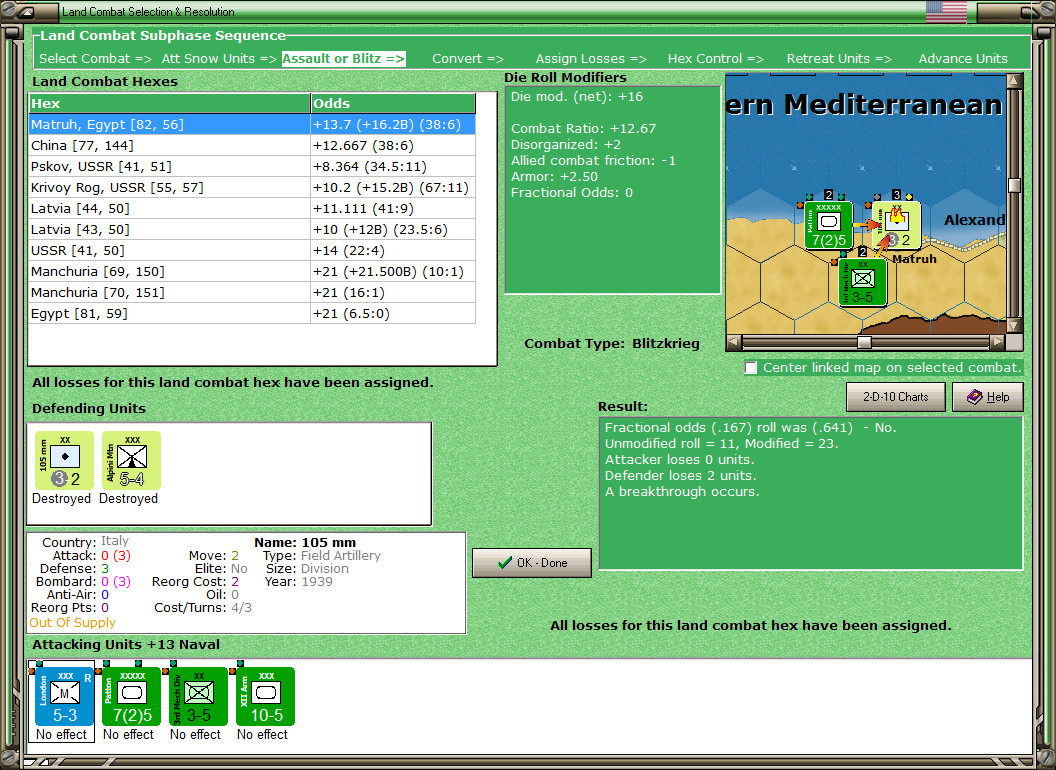Click Patton HQ counter on the map
The image size is (1056, 770).
(x=828, y=226)
